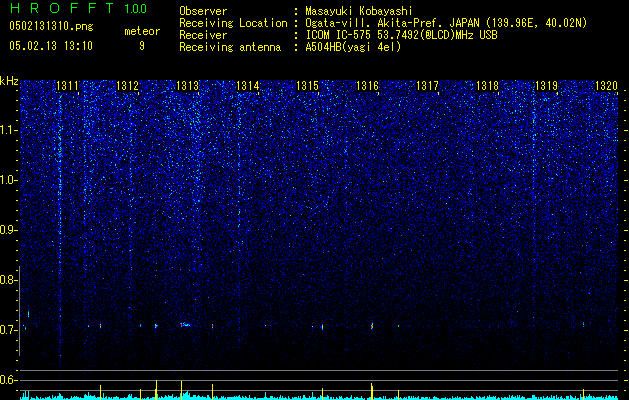Click the 'meteor' count label
629x400 pixels.
142,31
